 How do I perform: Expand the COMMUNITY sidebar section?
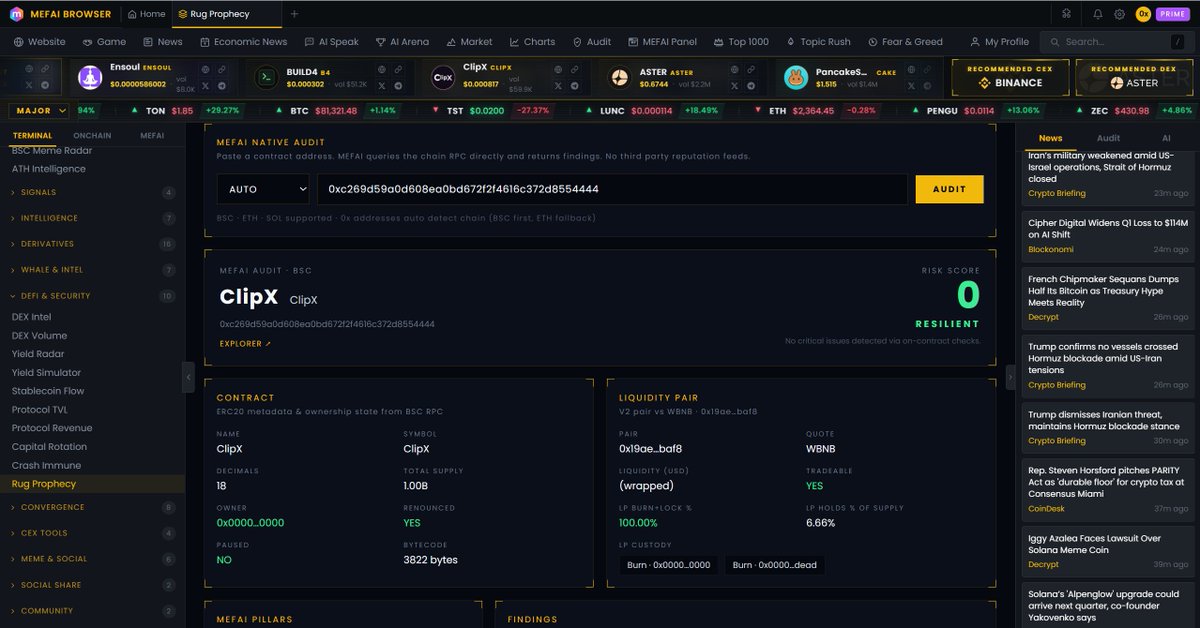point(92,611)
